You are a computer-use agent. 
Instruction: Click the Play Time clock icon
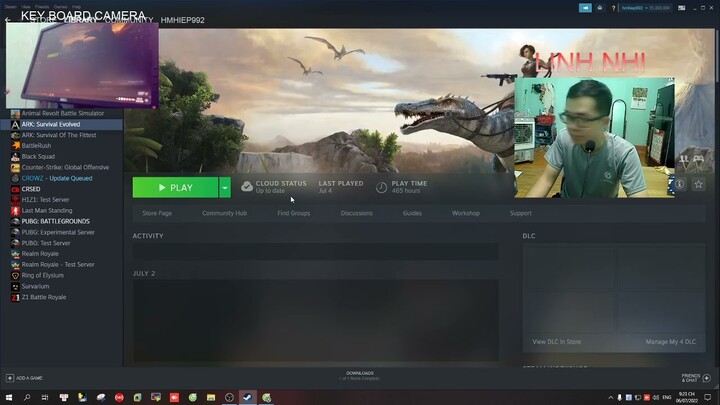click(381, 187)
